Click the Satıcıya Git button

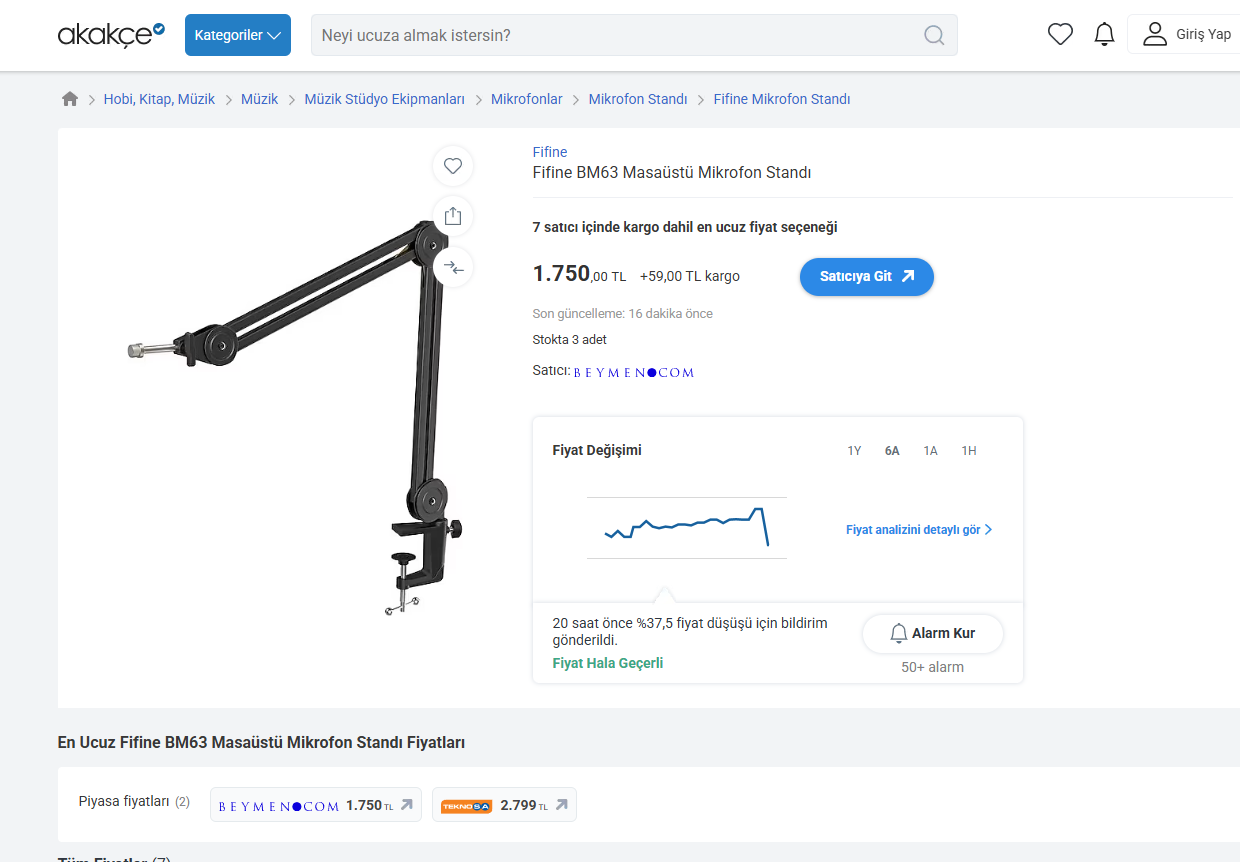tap(867, 277)
